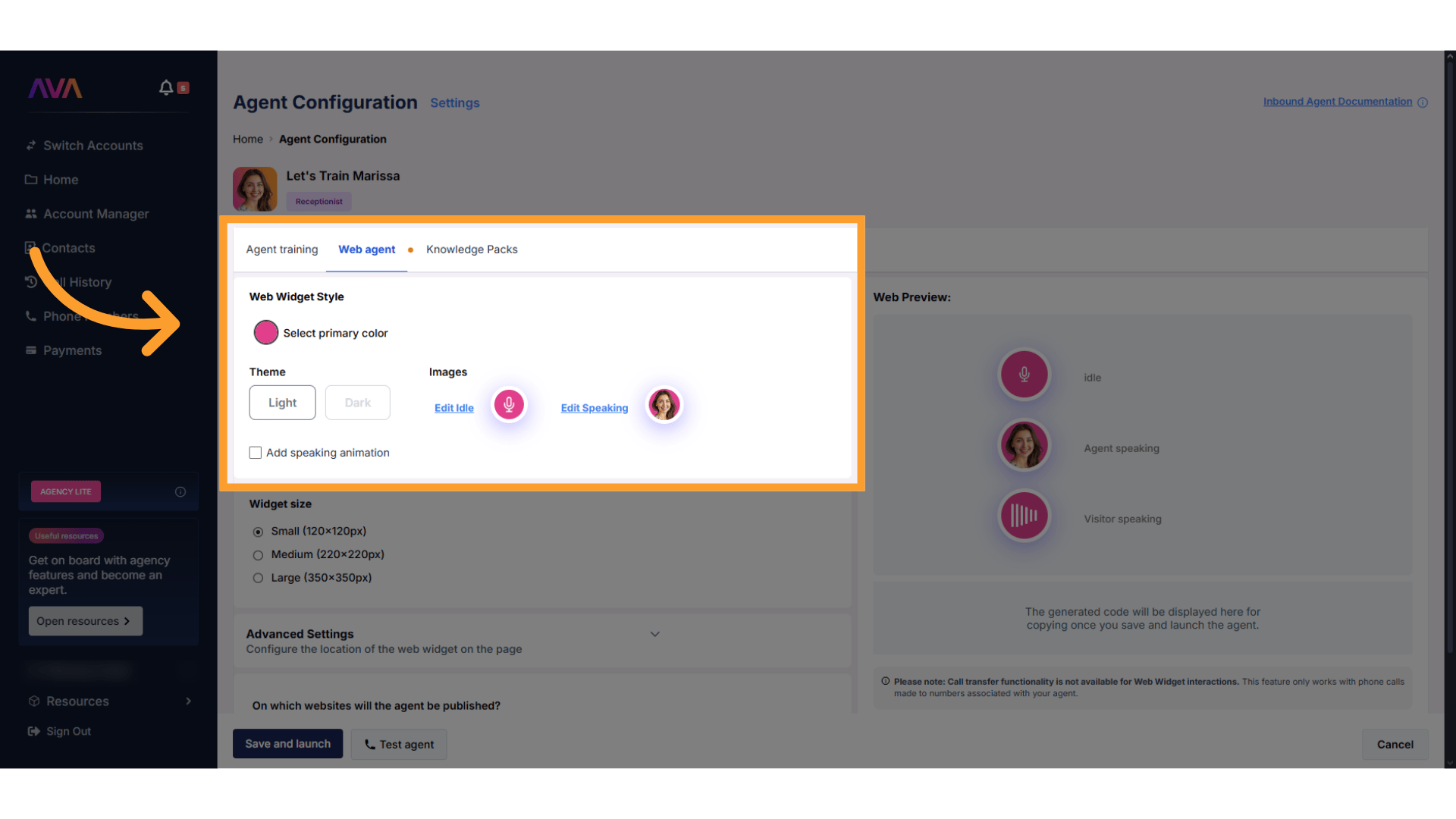
Task: Open Account Manager in the sidebar
Action: click(x=96, y=214)
